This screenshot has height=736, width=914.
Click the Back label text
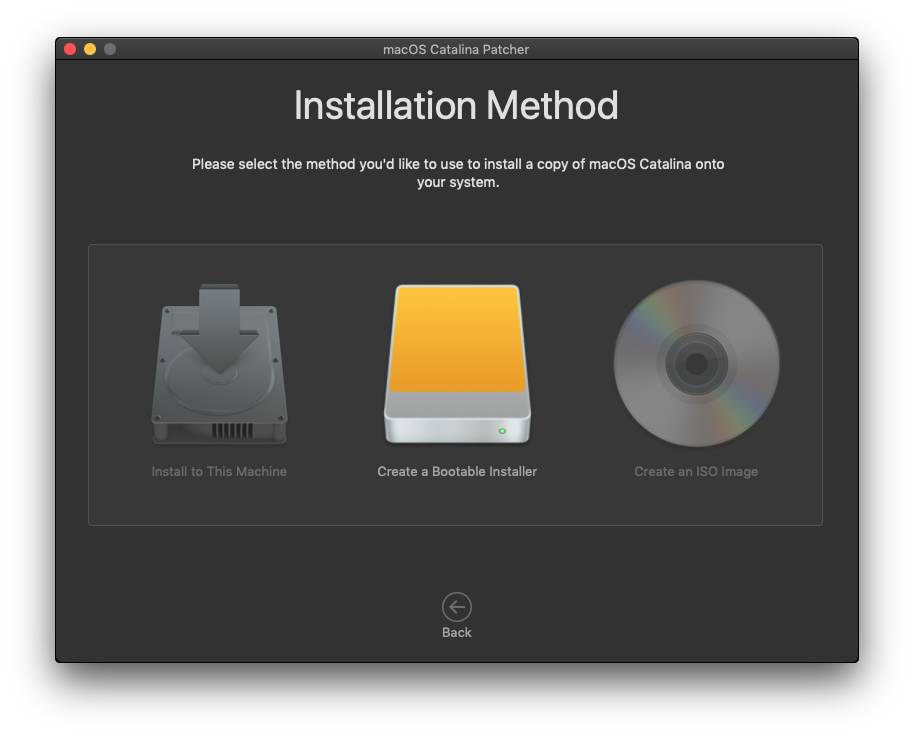[x=456, y=632]
